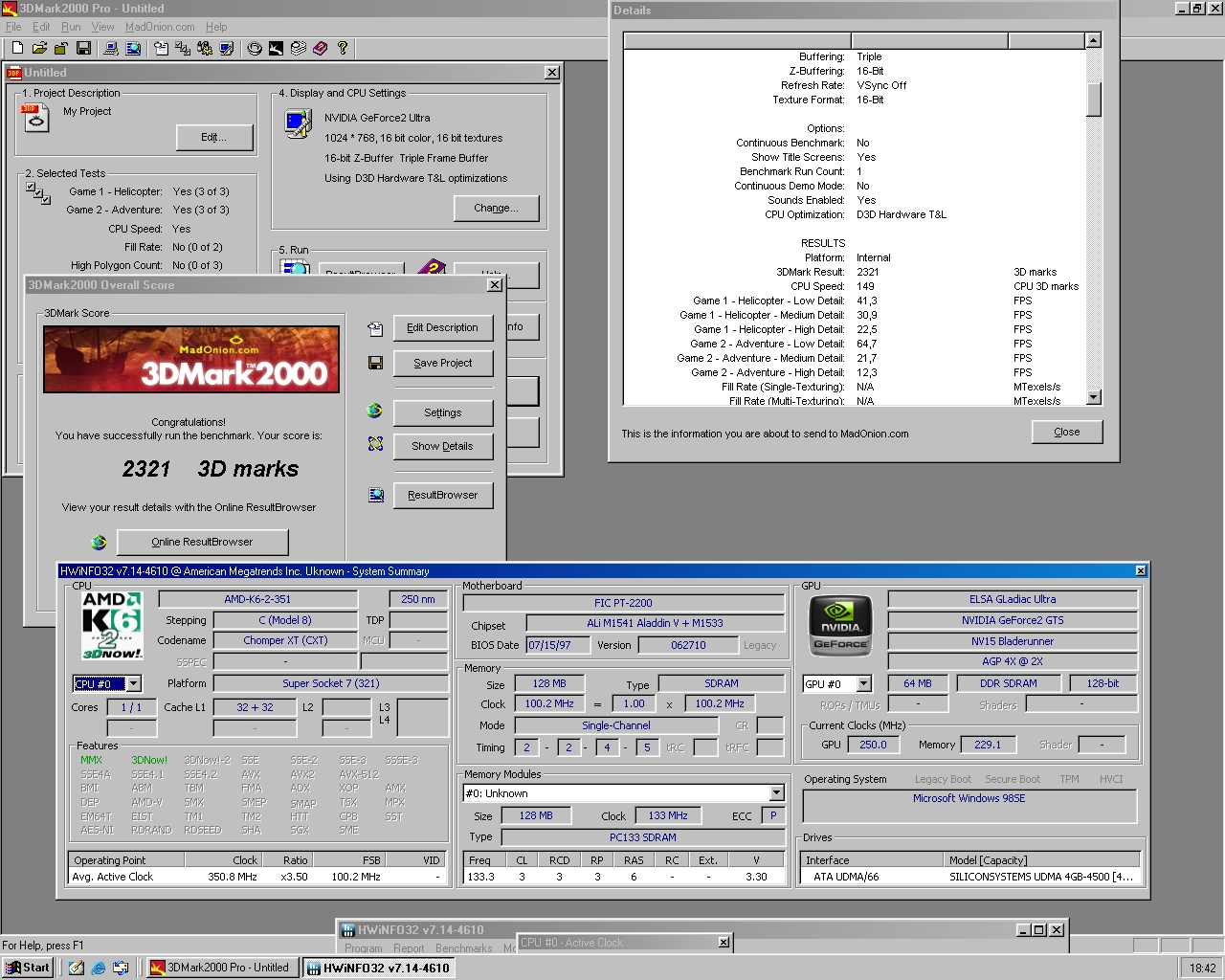Open the CPU #0 selector dropdown
The width and height of the screenshot is (1225, 980).
point(133,683)
